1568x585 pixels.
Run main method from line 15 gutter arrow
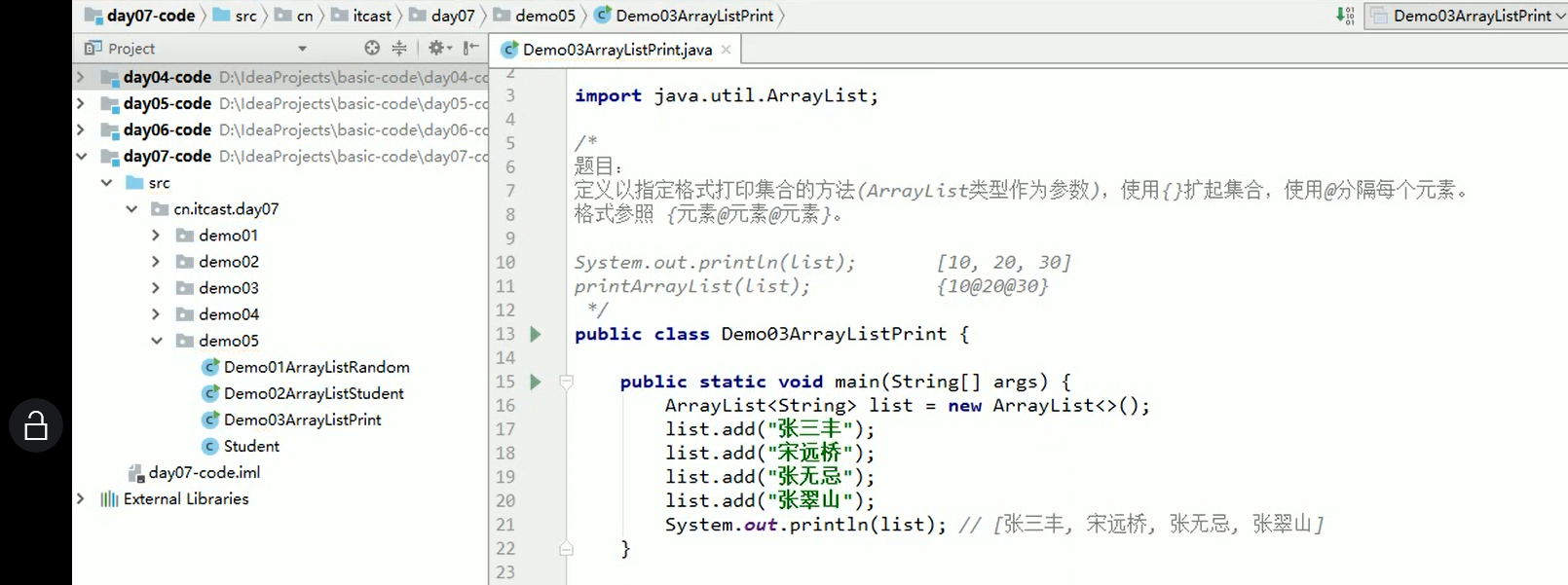pos(536,382)
